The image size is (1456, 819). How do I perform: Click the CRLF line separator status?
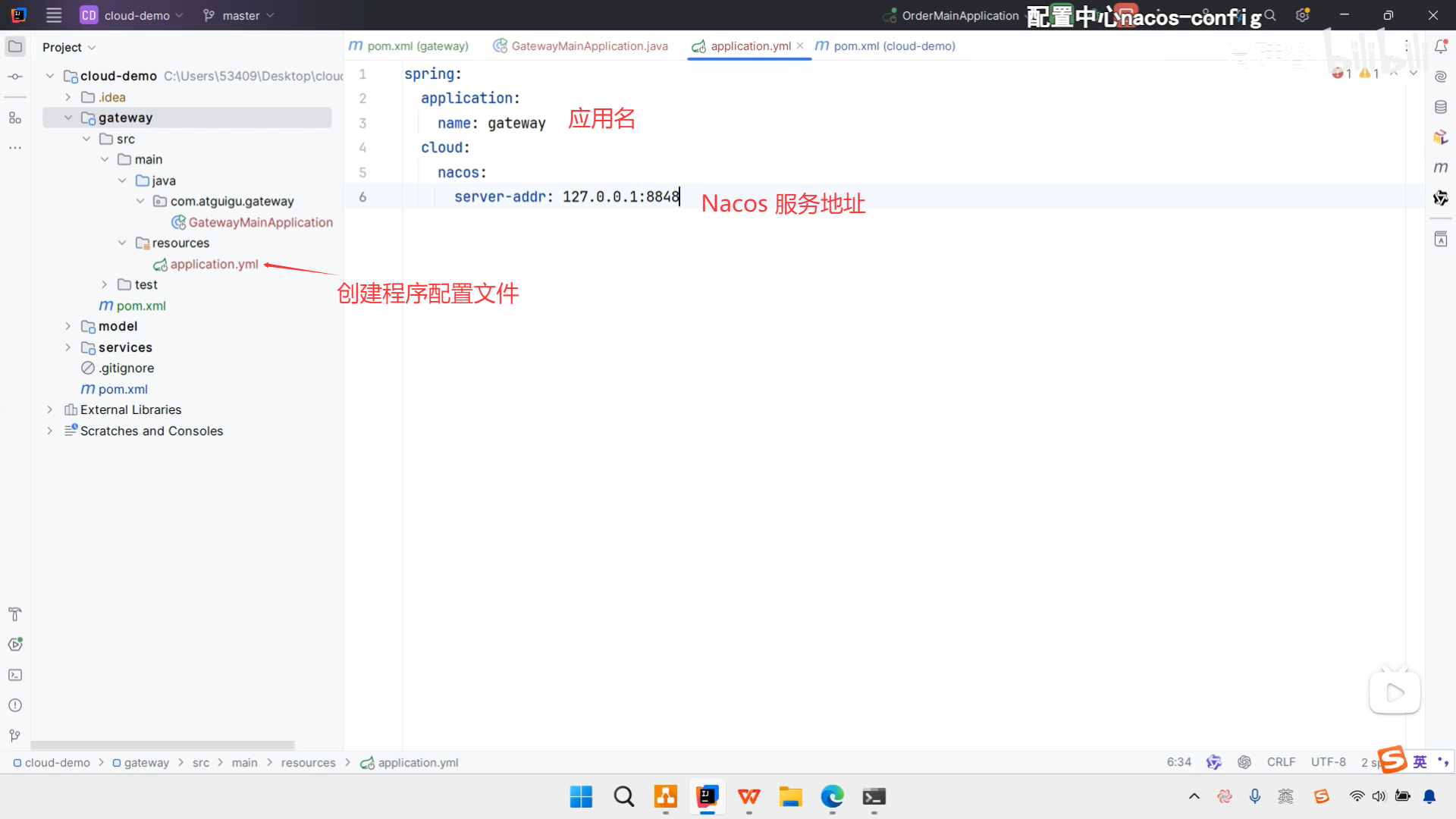pyautogui.click(x=1281, y=762)
